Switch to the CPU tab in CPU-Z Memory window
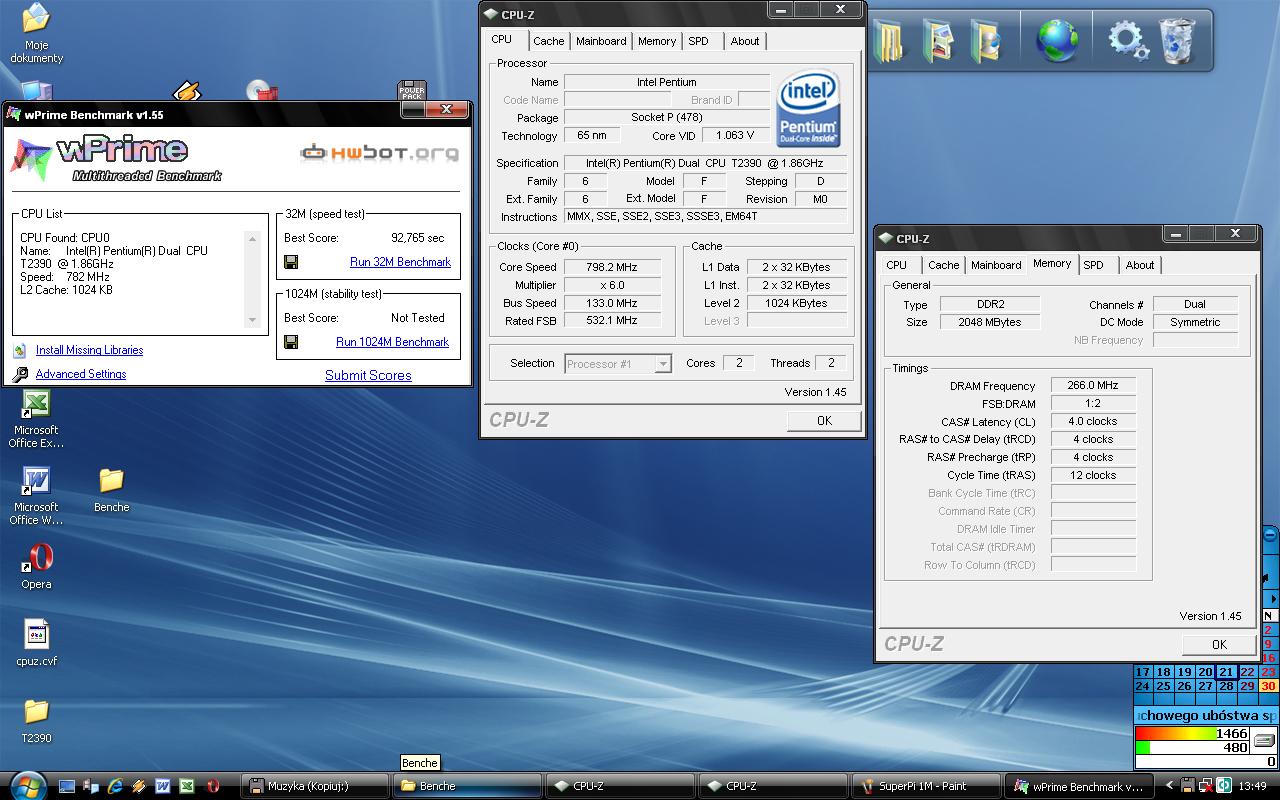The width and height of the screenshot is (1280, 800). tap(897, 265)
